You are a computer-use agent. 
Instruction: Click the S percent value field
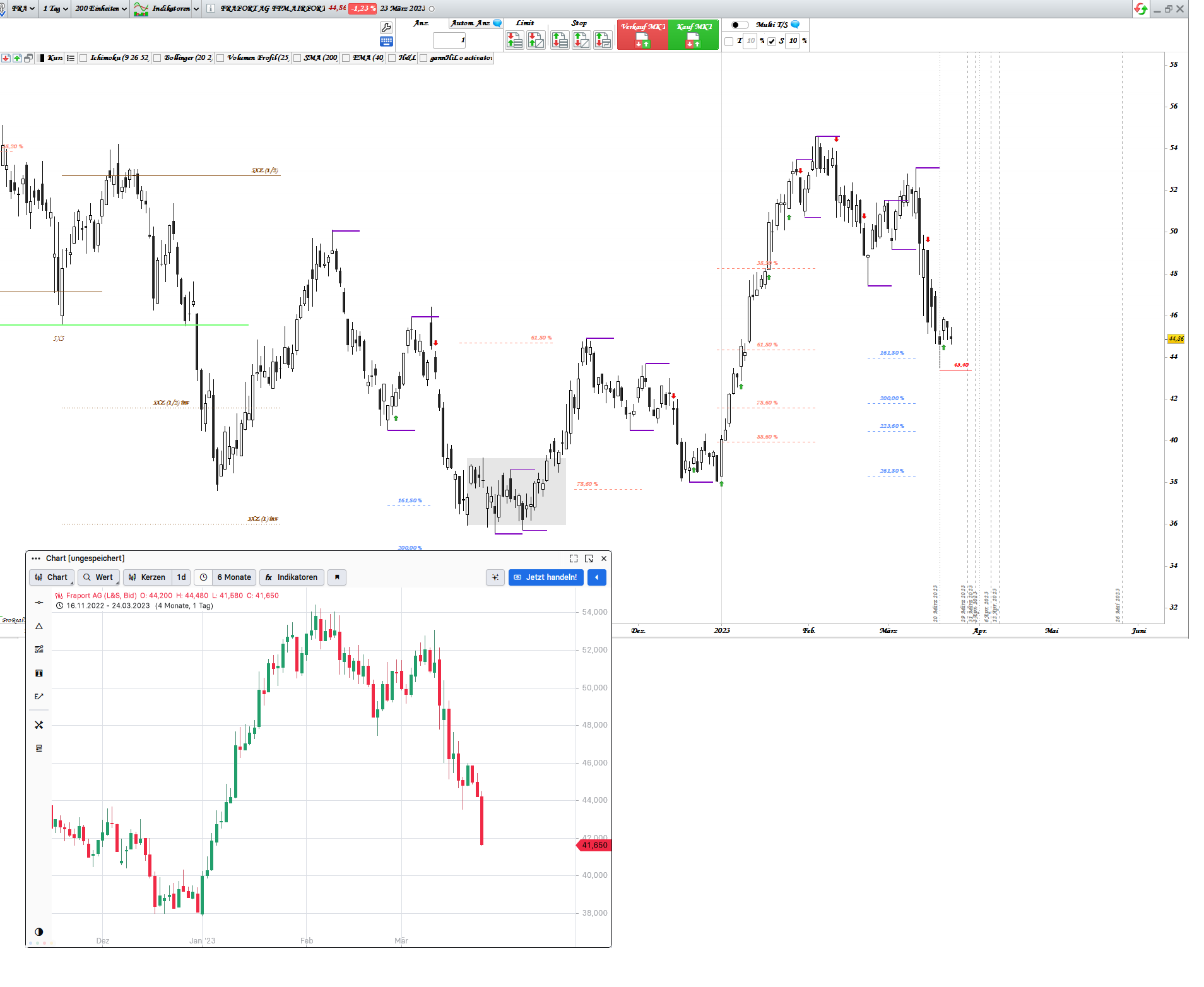pos(793,41)
